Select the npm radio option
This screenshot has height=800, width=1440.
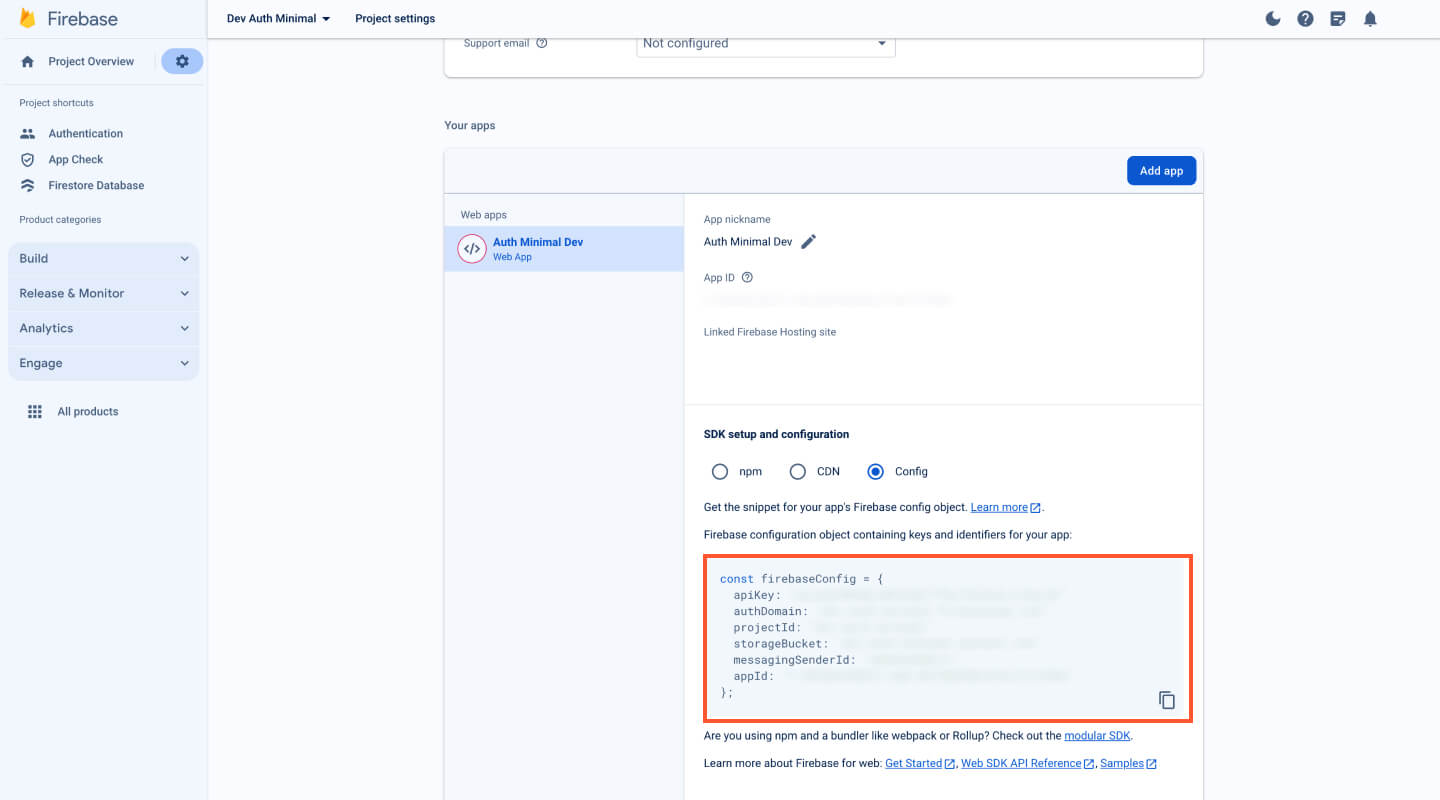tap(719, 471)
